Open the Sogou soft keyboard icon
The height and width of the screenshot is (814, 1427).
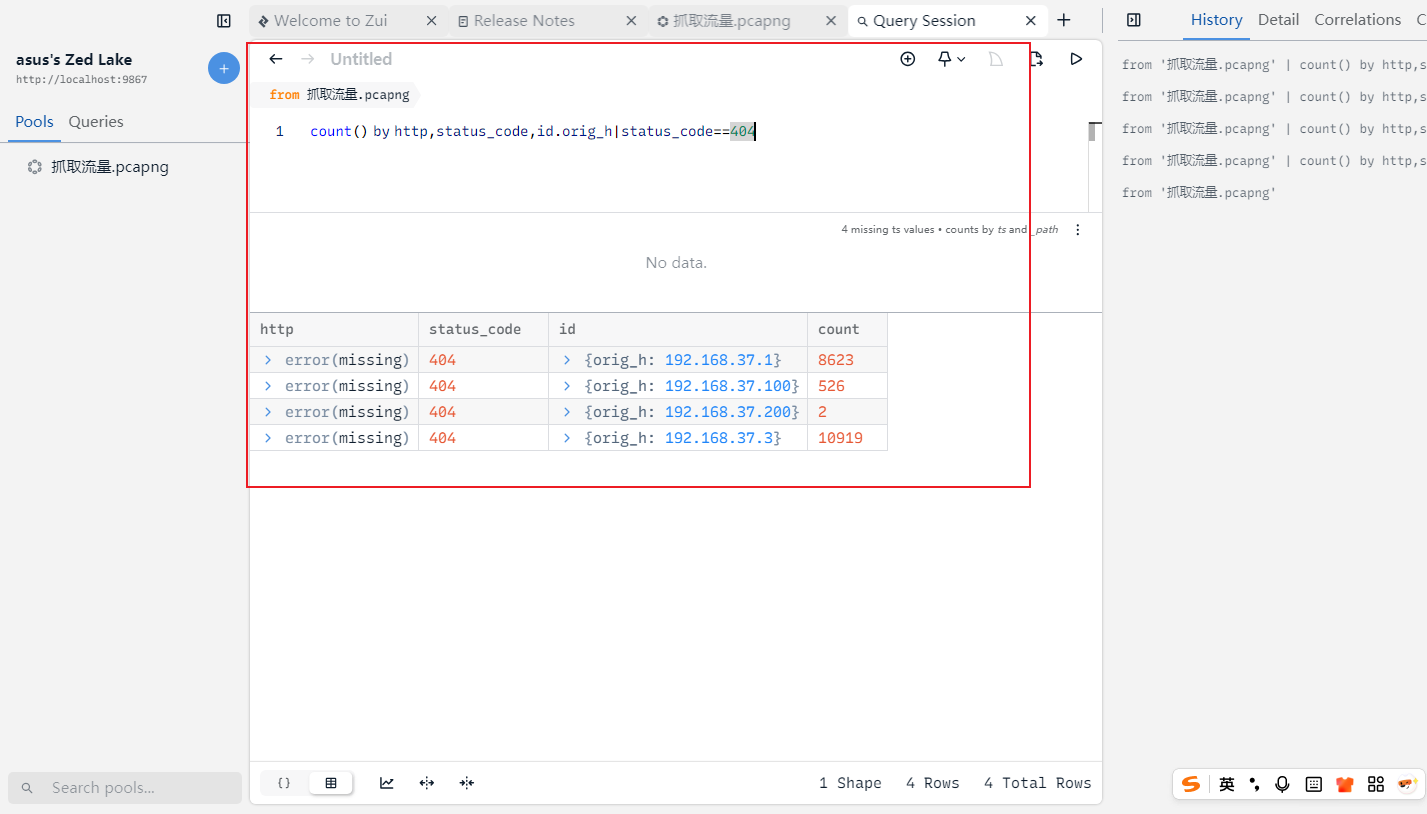click(x=1314, y=784)
